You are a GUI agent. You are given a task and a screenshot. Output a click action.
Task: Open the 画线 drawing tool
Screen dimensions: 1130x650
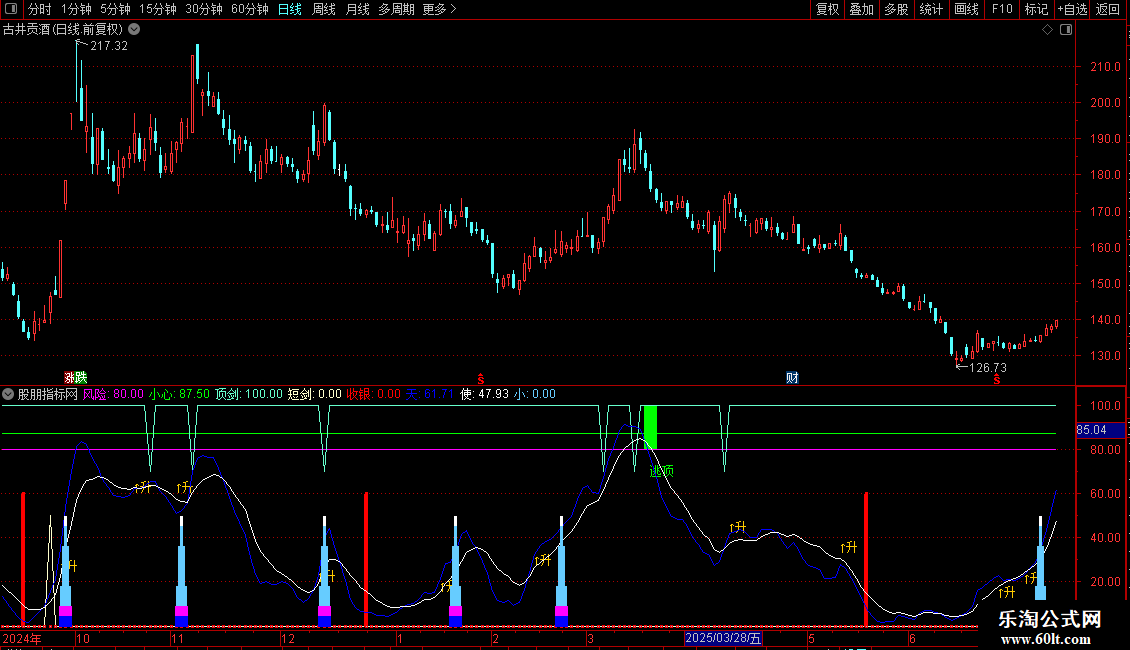click(x=966, y=9)
